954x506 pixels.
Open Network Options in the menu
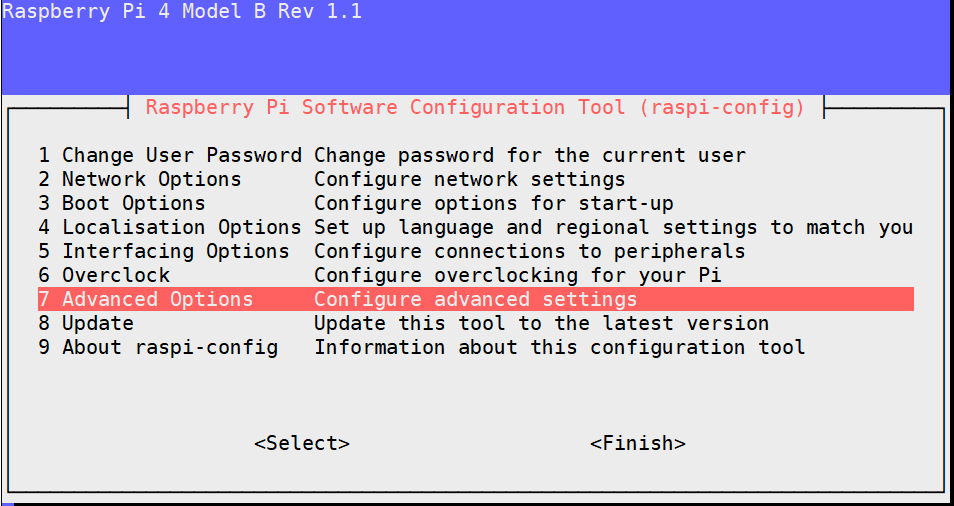point(140,179)
